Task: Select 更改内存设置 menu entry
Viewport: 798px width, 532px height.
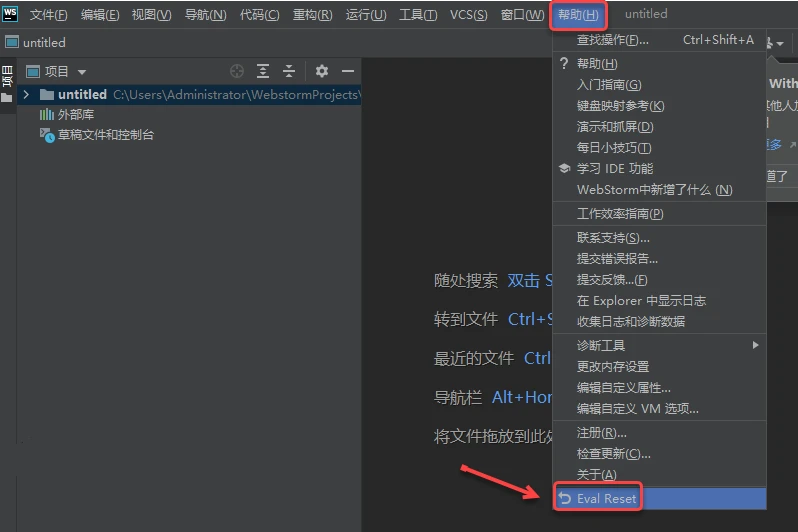Action: coord(660,367)
